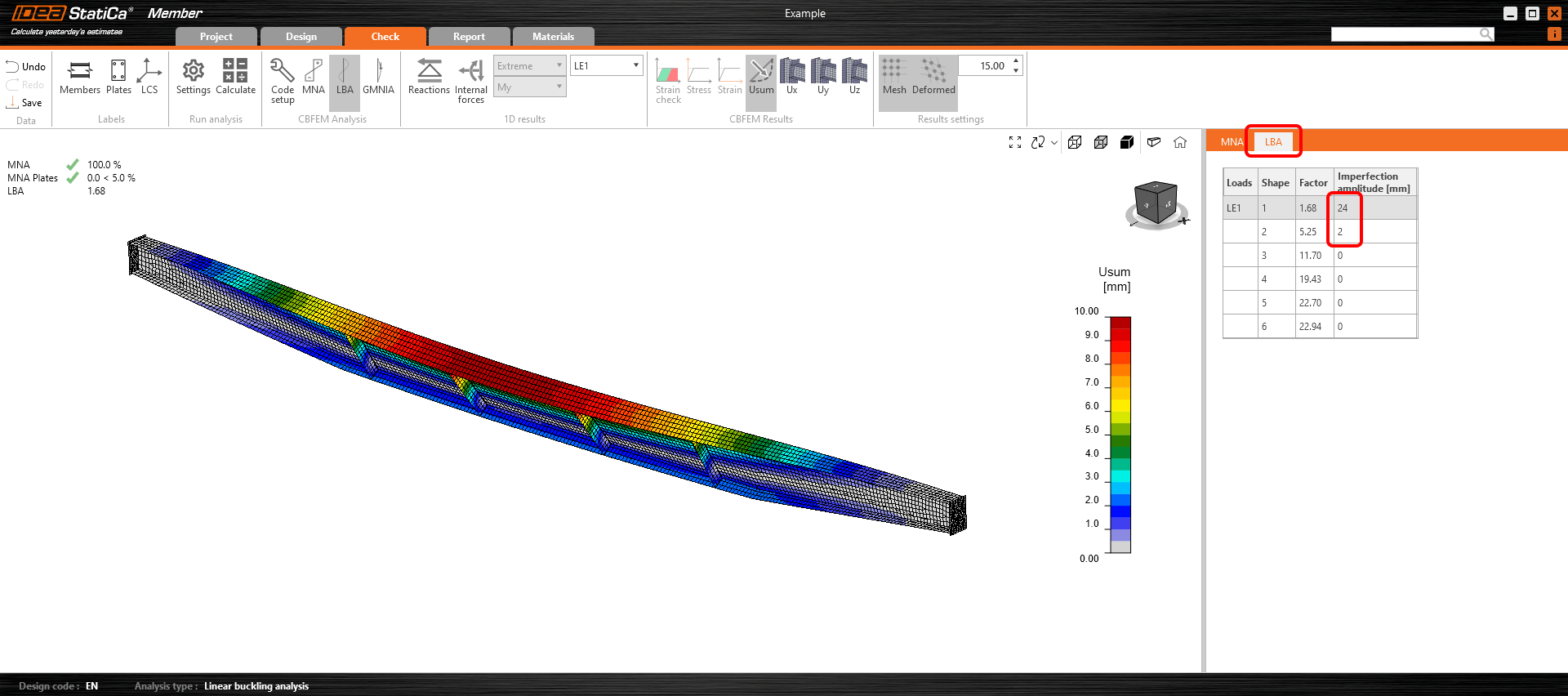Toggle the Deformed shape display
The height and width of the screenshot is (696, 1568).
(x=933, y=78)
